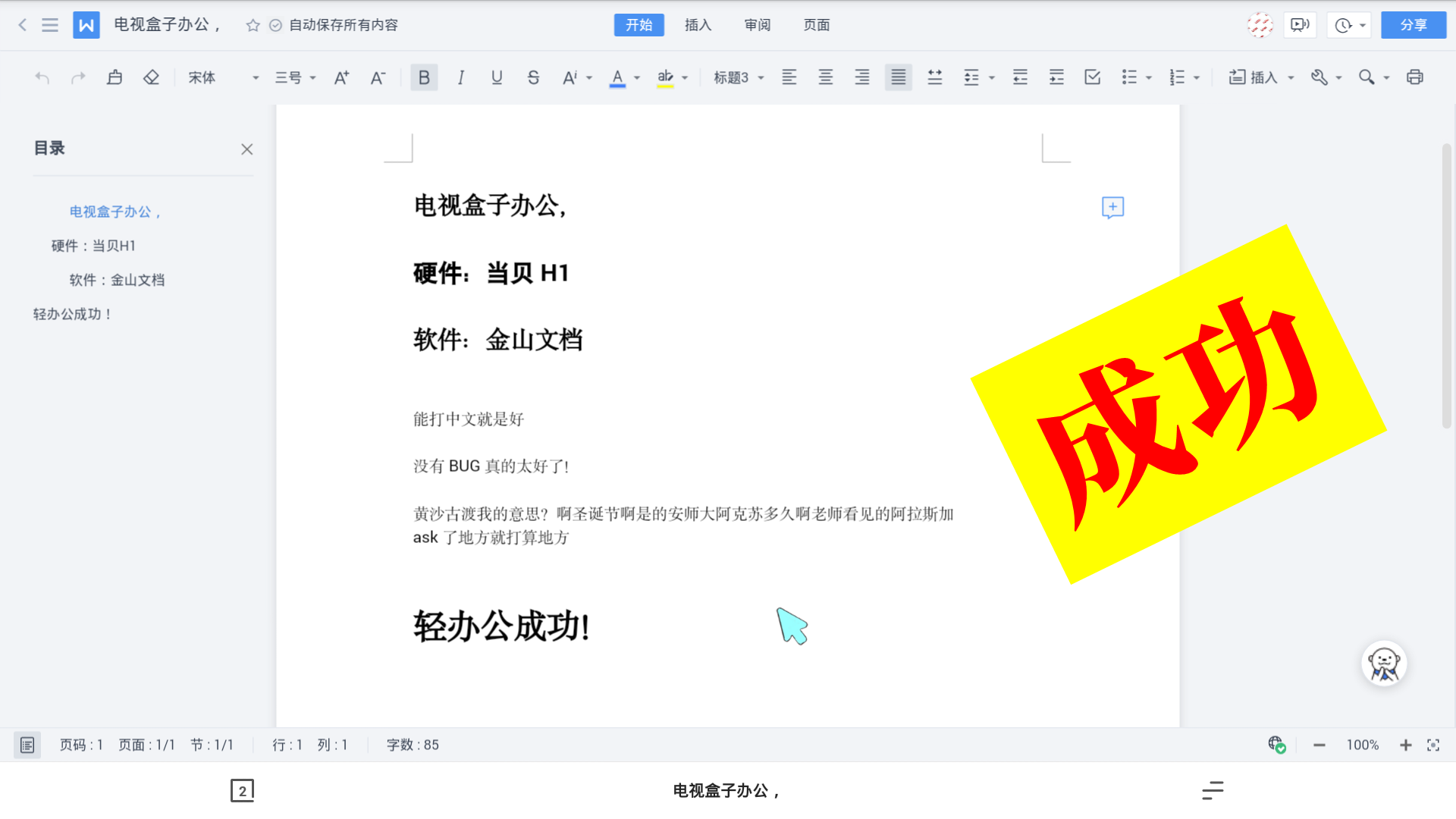This screenshot has height=819, width=1456.
Task: Click the redo icon
Action: pos(78,77)
